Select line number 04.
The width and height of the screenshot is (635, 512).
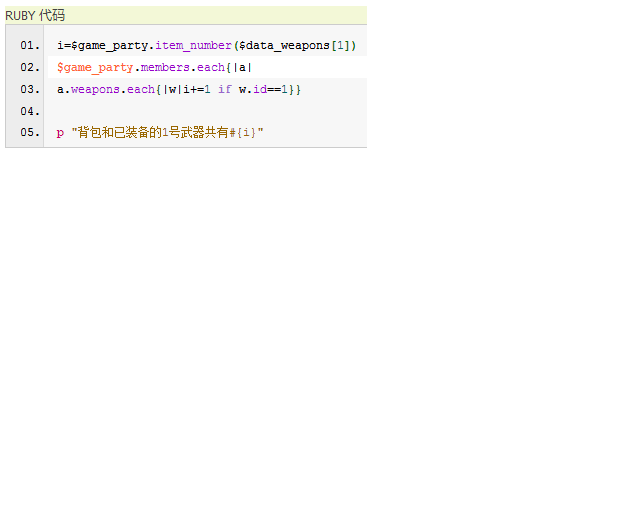click(30, 111)
